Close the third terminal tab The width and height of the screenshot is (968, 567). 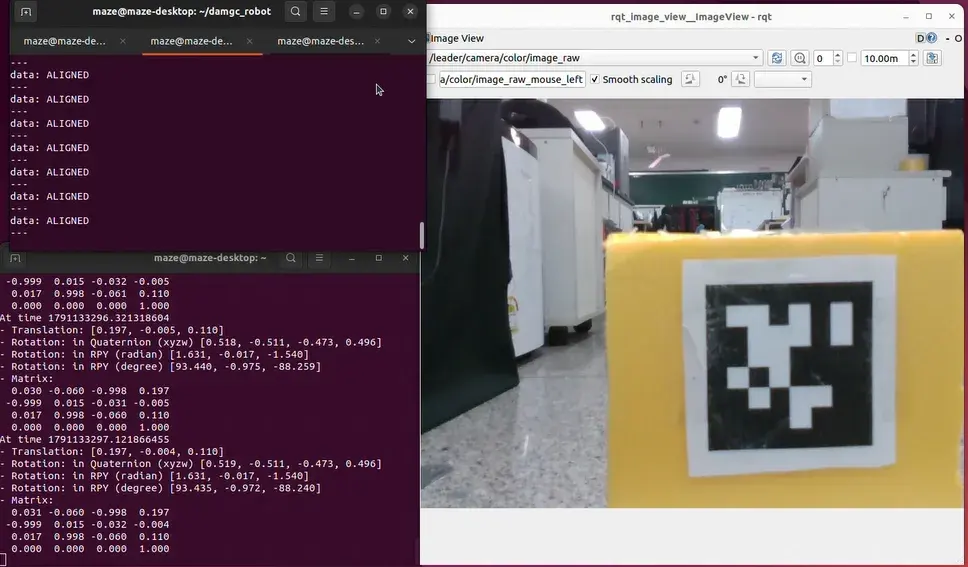(377, 41)
